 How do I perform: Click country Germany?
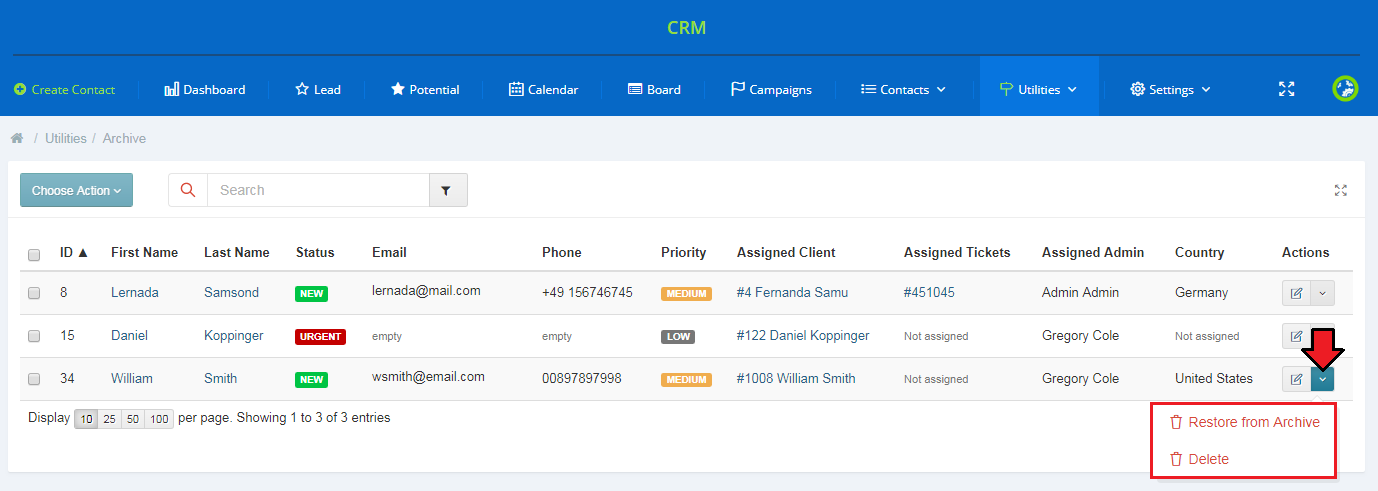[1201, 292]
